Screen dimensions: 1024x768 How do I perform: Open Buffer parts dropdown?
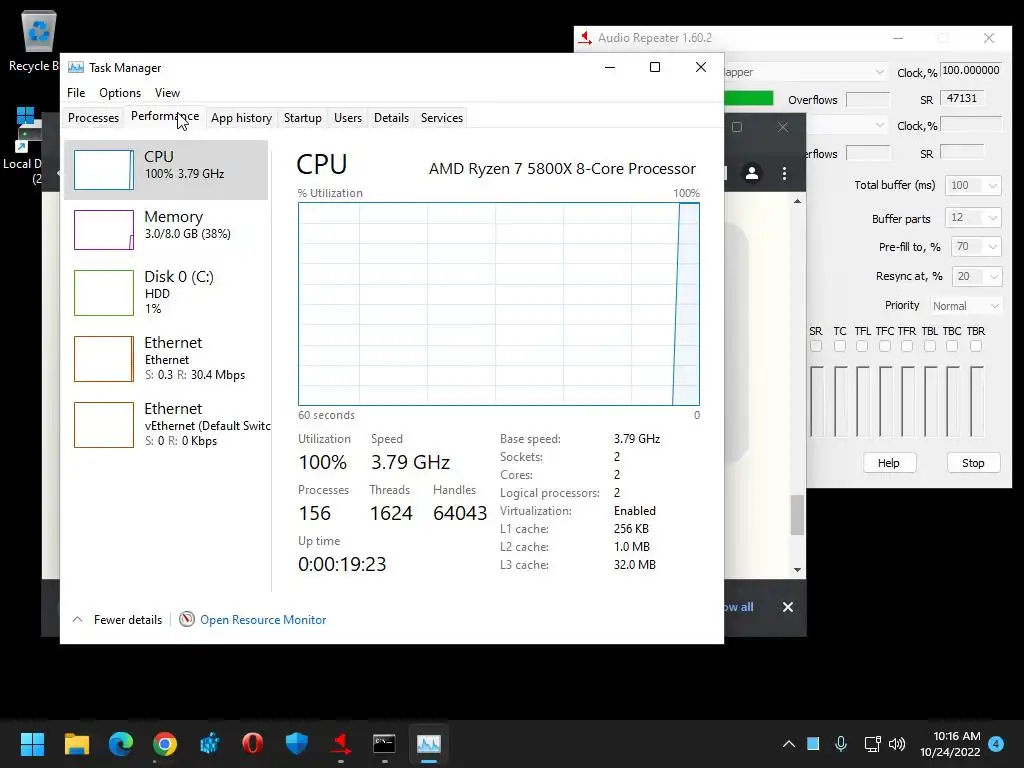click(973, 217)
